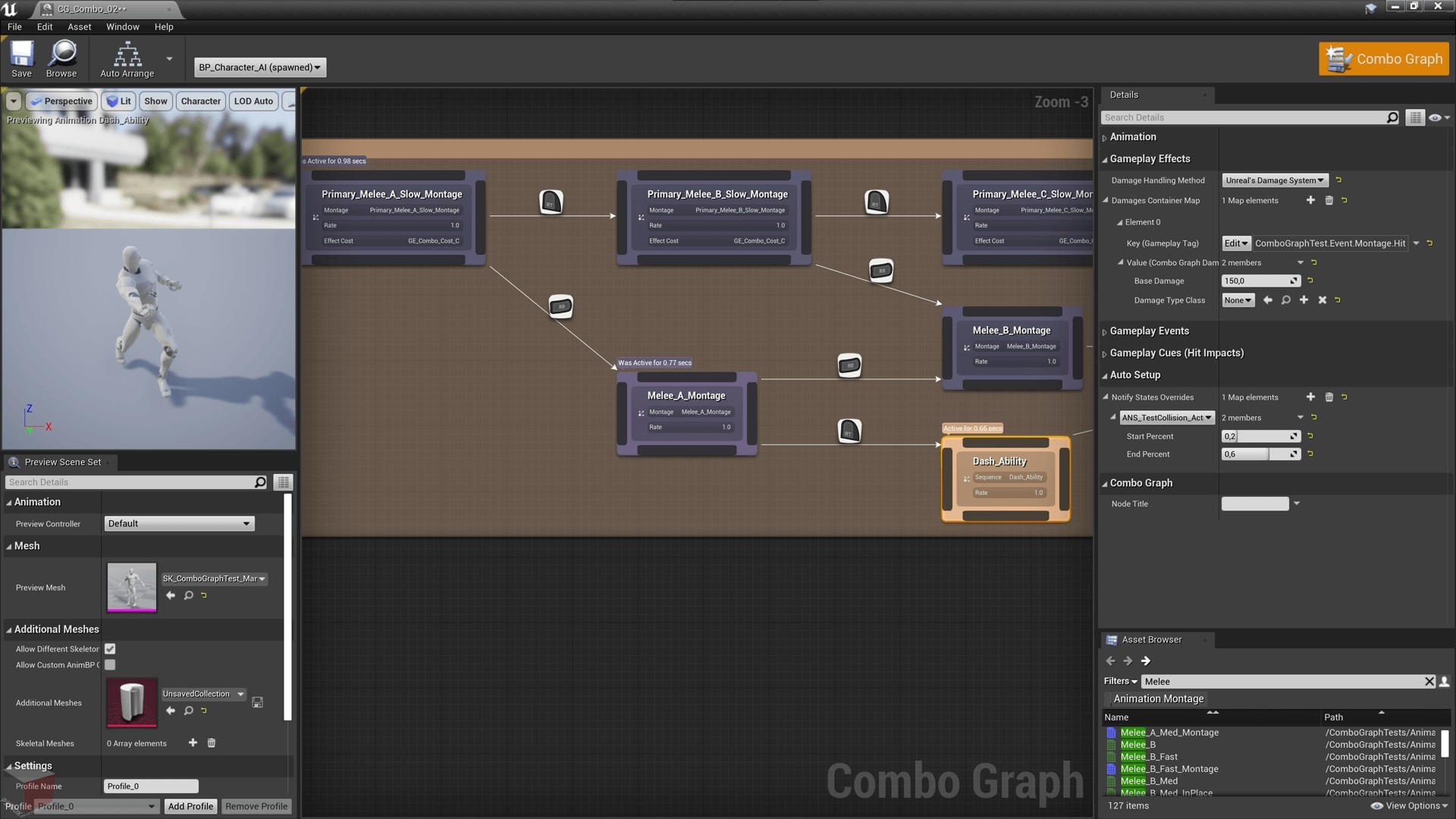This screenshot has height=819, width=1456.
Task: Click the search icon in Details panel
Action: (x=1393, y=117)
